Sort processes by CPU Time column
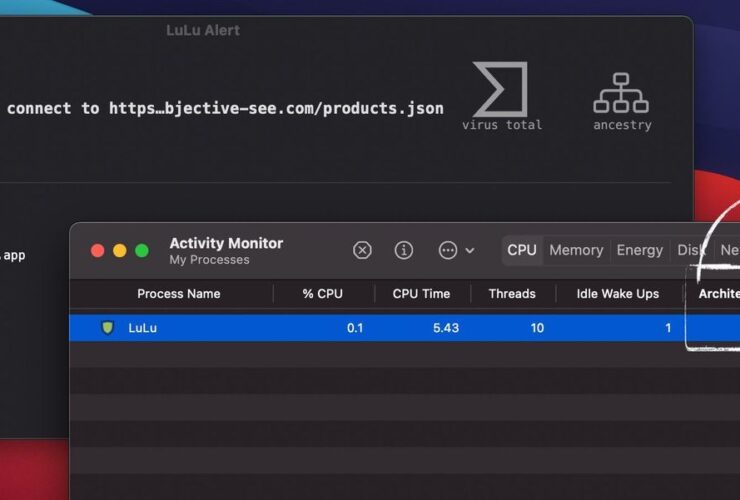This screenshot has height=500, width=740. click(421, 294)
